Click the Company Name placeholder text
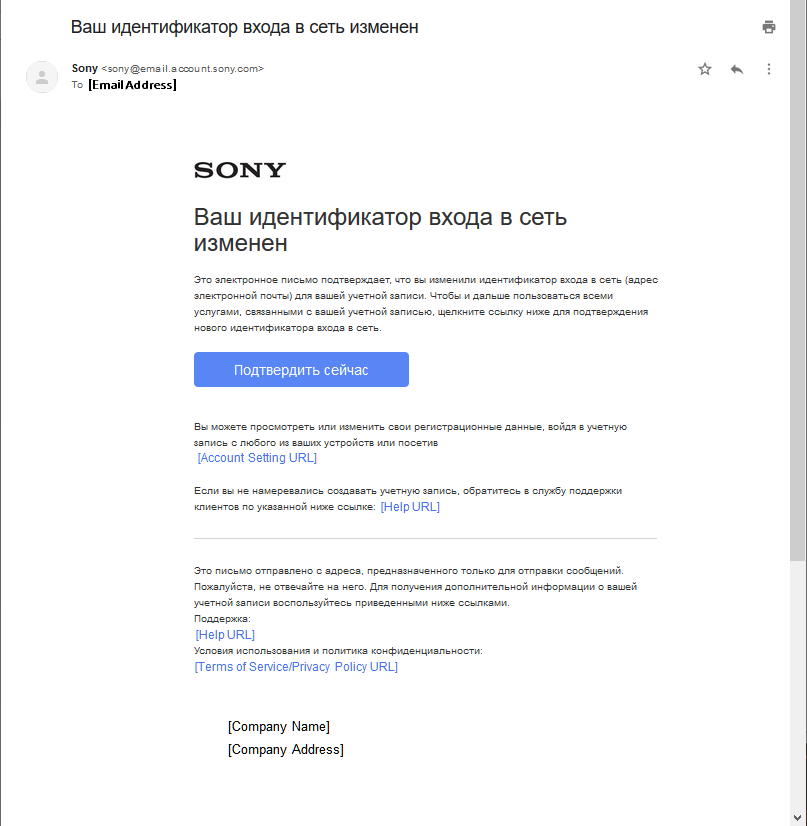The width and height of the screenshot is (807, 826). 279,727
